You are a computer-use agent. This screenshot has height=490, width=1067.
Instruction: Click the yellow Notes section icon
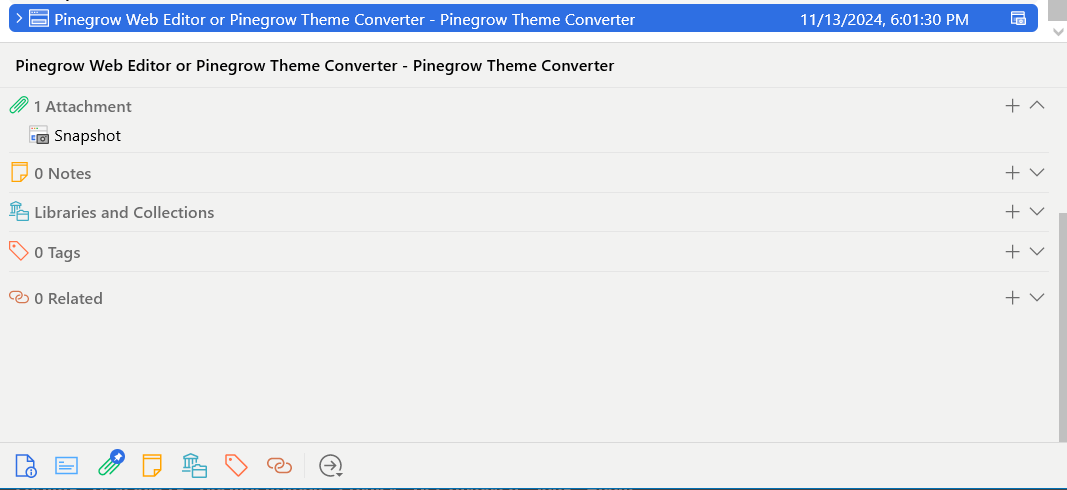19,172
